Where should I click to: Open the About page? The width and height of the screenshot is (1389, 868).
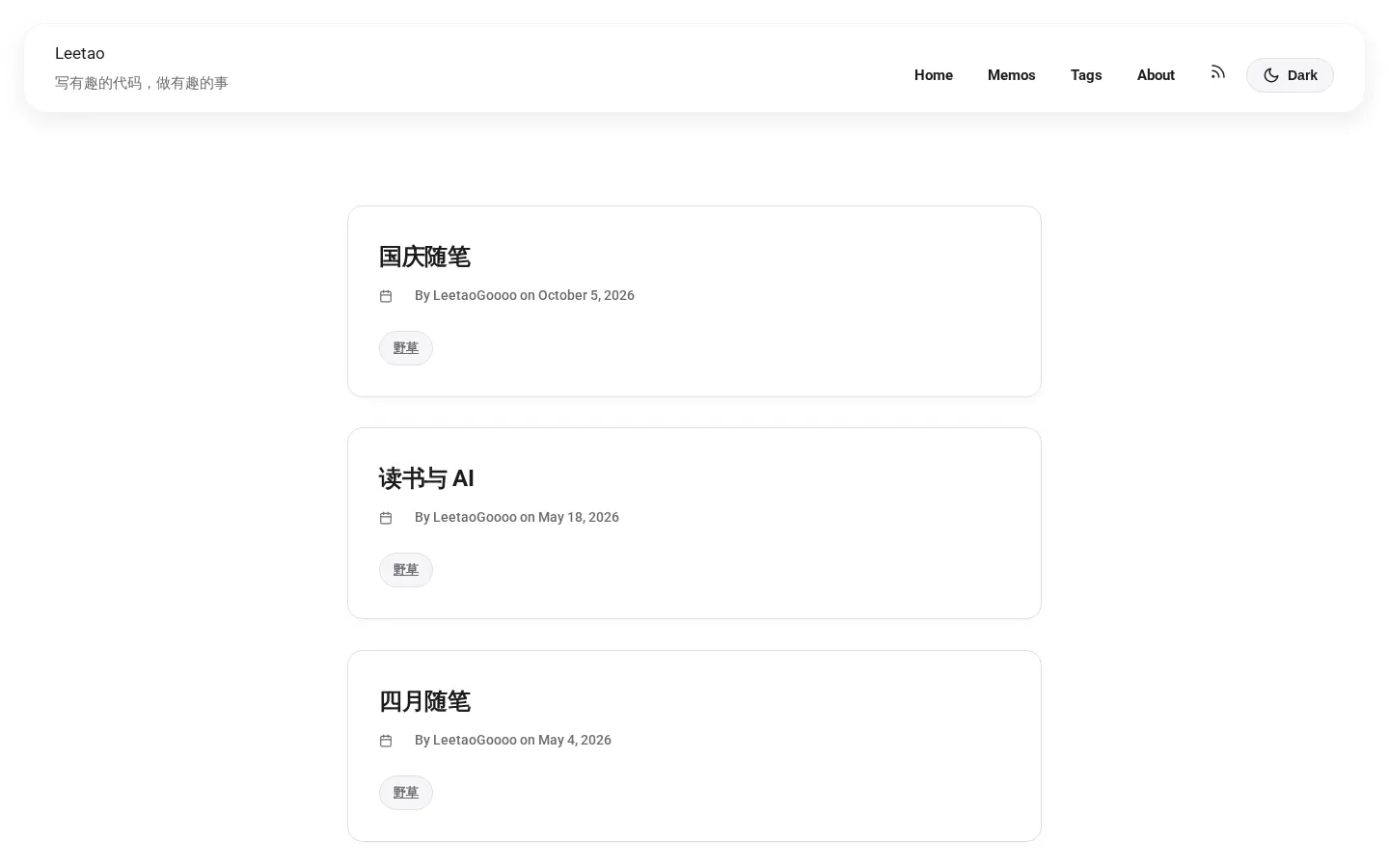(1156, 75)
